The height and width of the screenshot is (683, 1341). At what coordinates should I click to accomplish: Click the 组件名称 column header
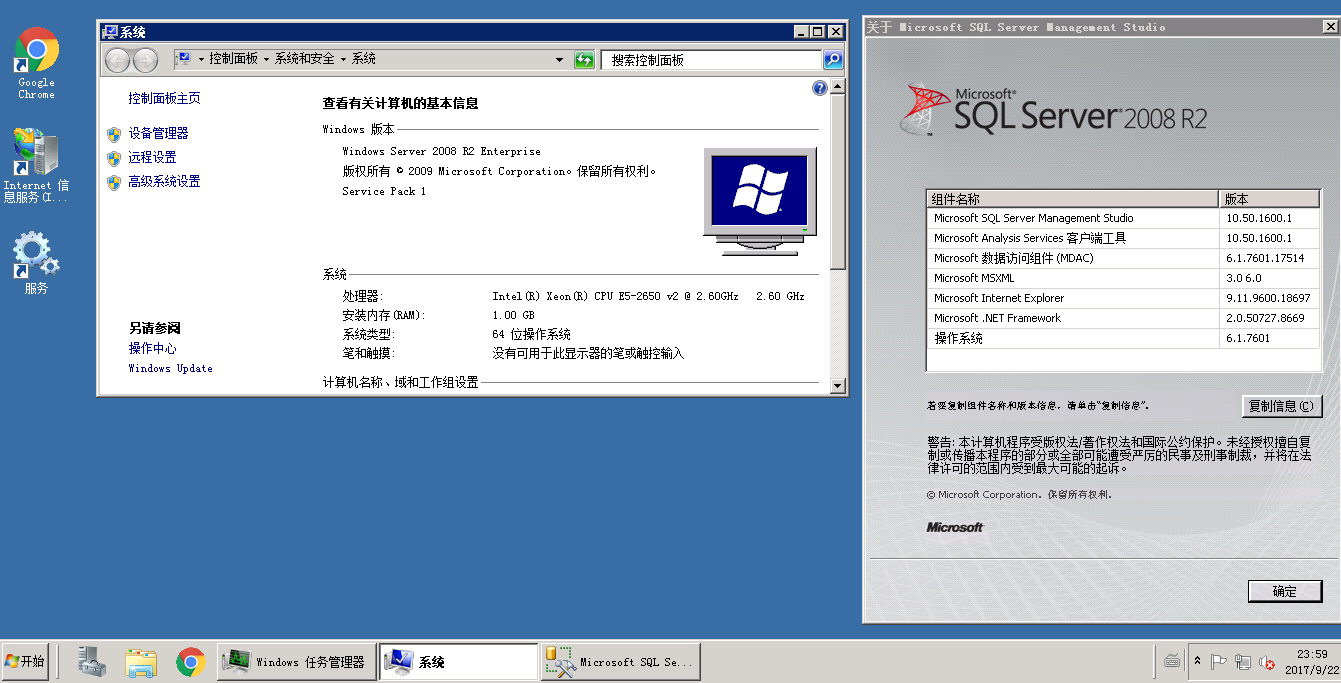click(x=1072, y=199)
